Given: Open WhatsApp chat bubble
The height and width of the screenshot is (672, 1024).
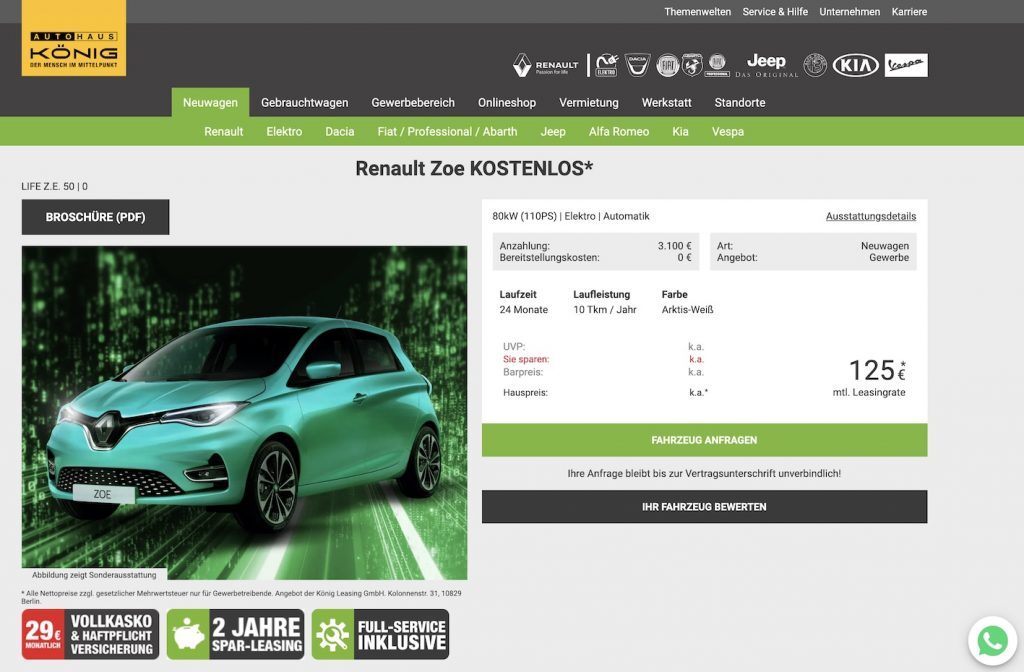Looking at the screenshot, I should coord(992,641).
